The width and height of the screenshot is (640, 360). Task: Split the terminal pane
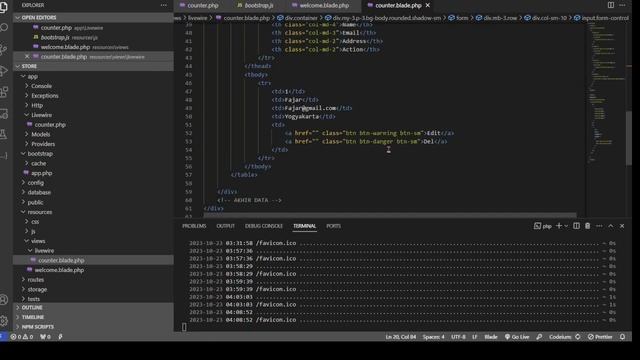[576, 226]
